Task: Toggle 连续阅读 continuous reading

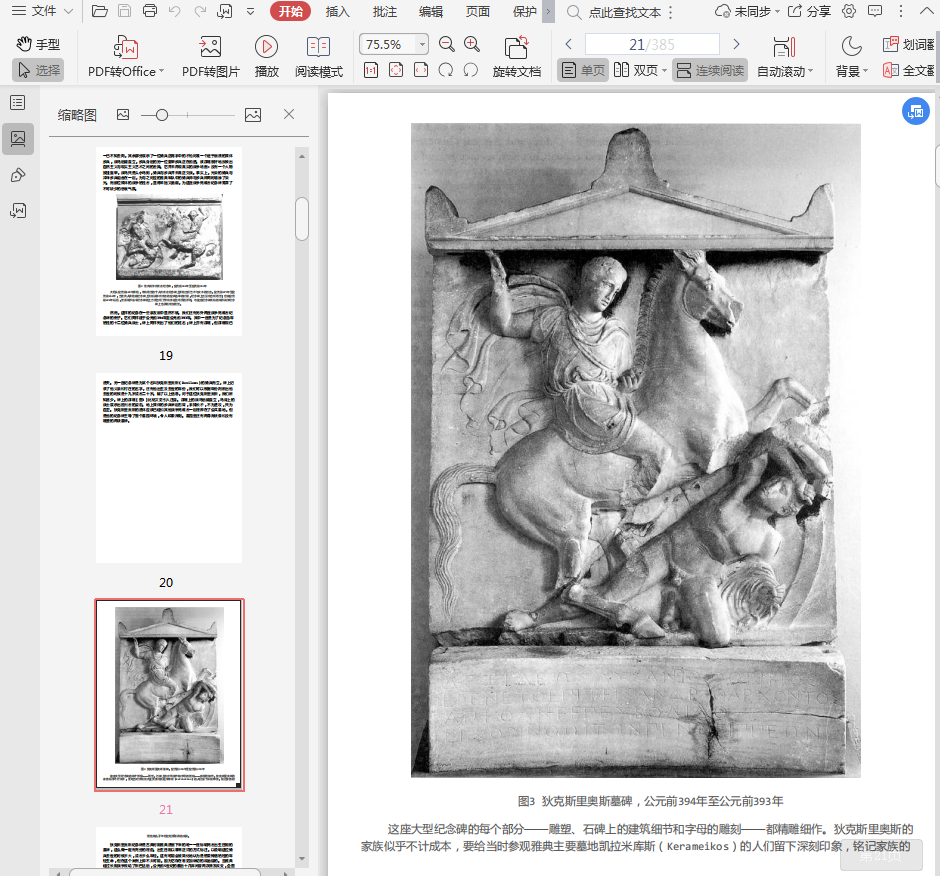Action: click(710, 70)
